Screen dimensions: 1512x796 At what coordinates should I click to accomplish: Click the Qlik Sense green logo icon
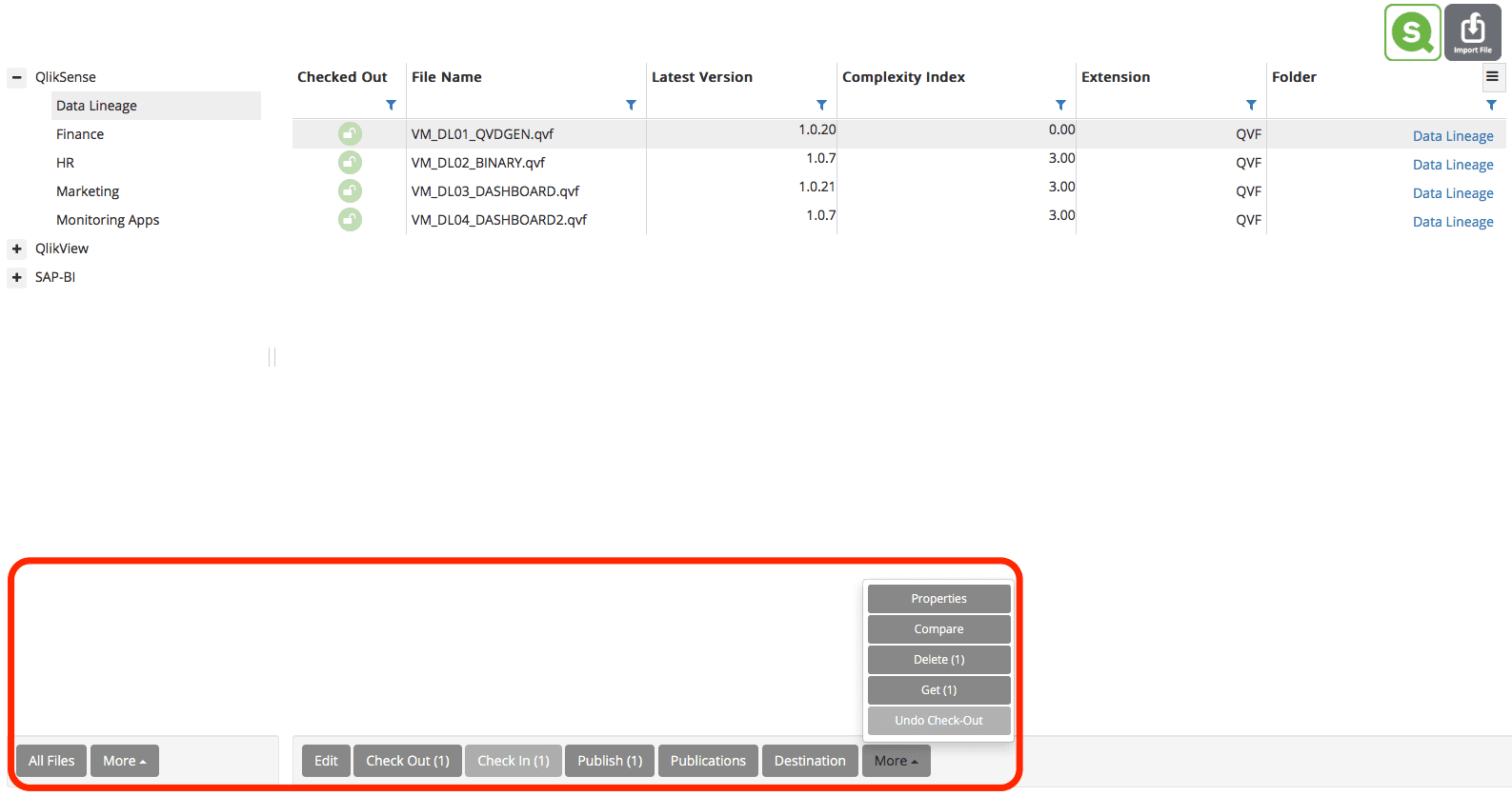click(x=1412, y=33)
